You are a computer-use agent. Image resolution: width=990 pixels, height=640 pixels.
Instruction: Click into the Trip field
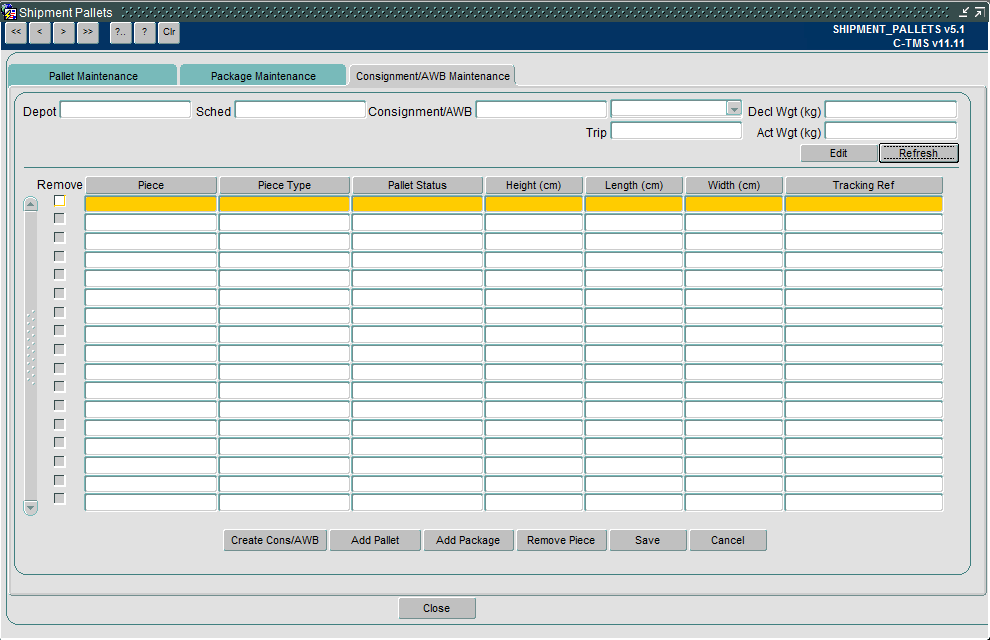click(676, 131)
